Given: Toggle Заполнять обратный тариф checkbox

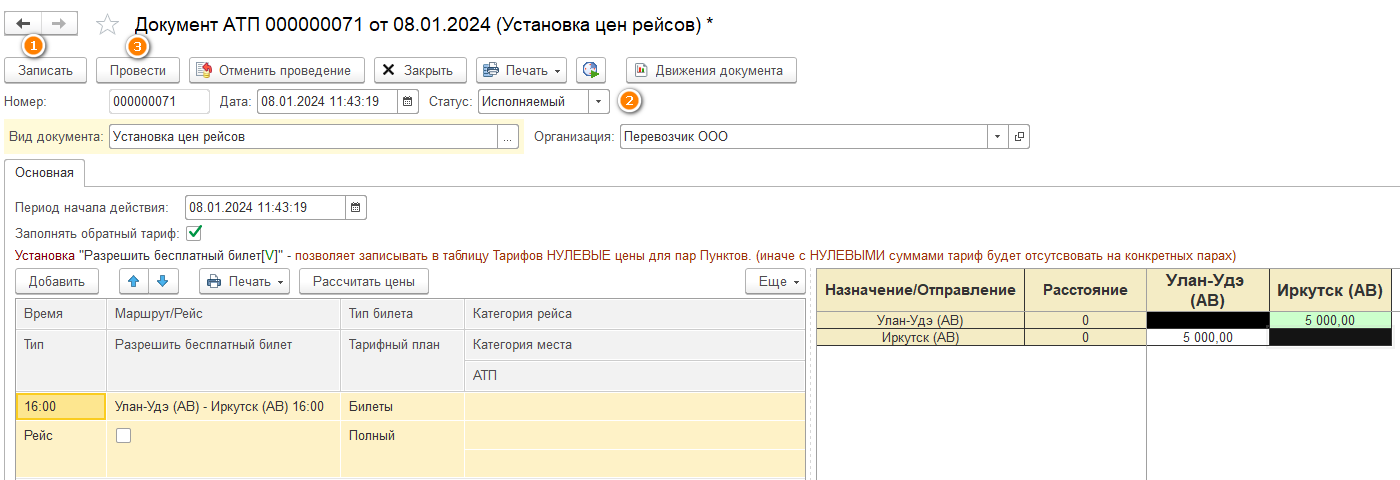Looking at the screenshot, I should 194,234.
